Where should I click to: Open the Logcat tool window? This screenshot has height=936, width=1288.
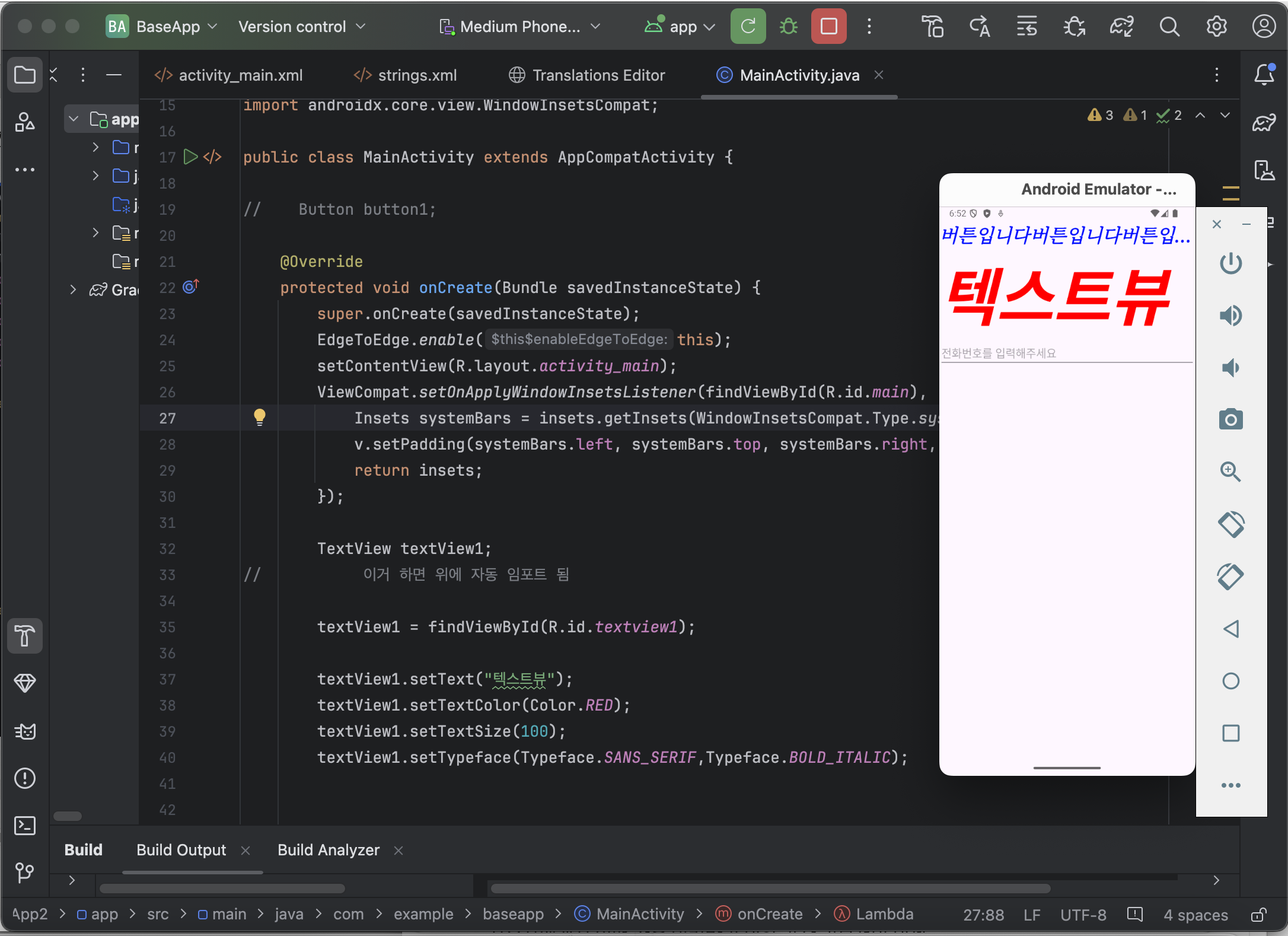[x=25, y=731]
